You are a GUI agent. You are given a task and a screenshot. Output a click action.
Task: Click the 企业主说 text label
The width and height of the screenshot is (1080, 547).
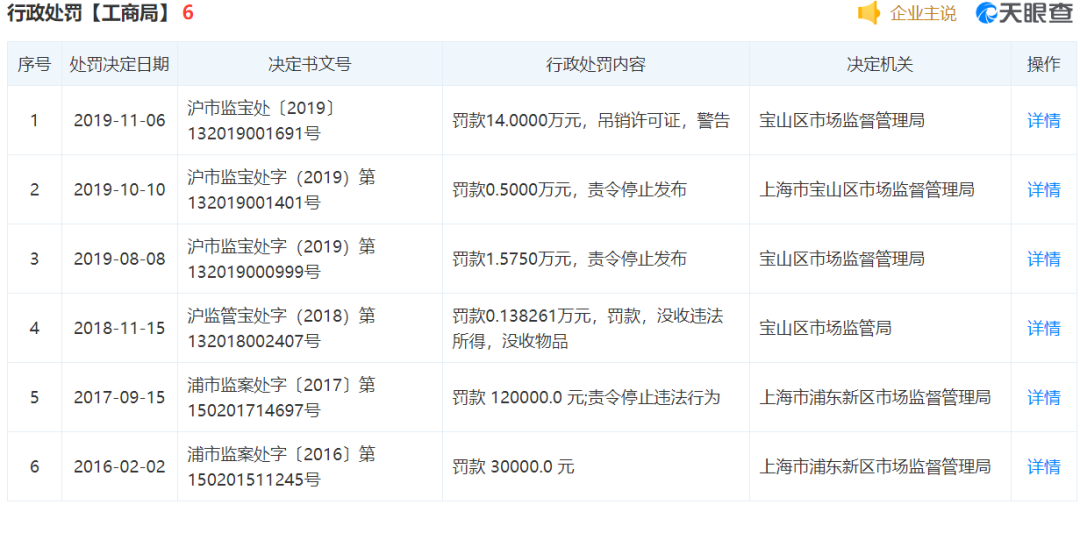(x=923, y=14)
